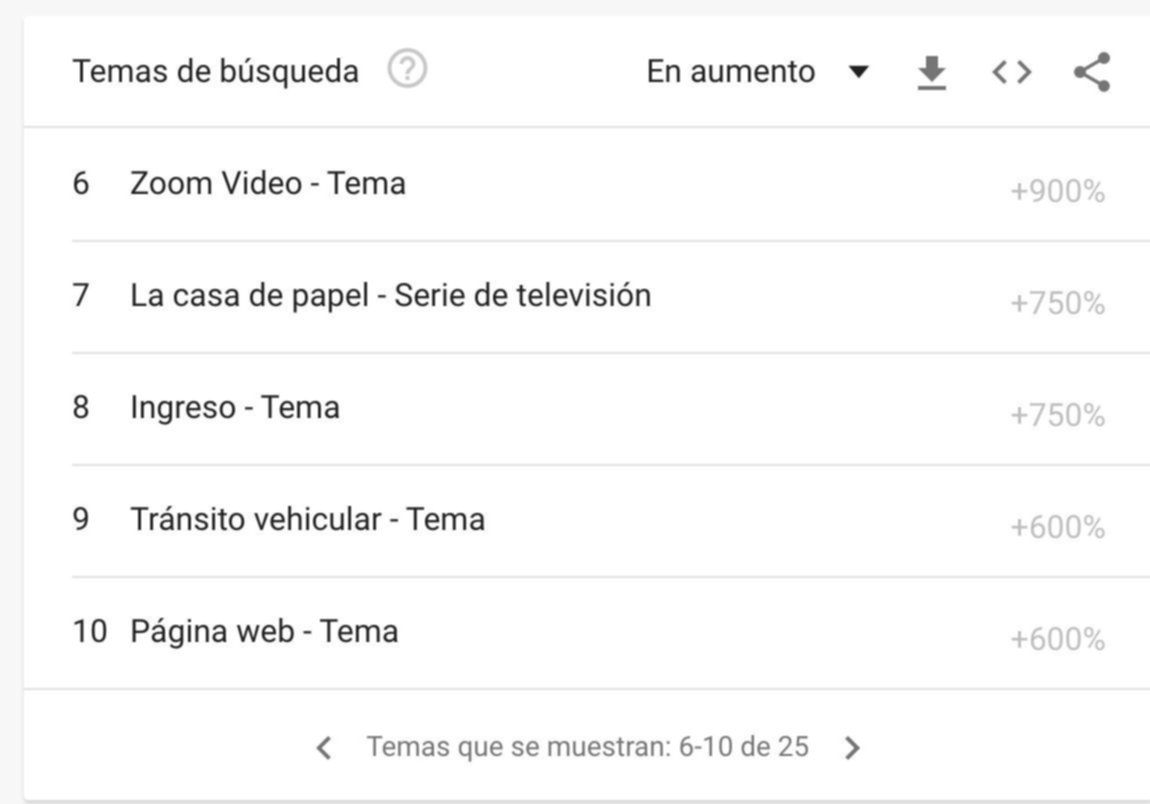Screen dimensions: 1150x804
Task: Open the Zoom Video topic
Action: (x=267, y=184)
